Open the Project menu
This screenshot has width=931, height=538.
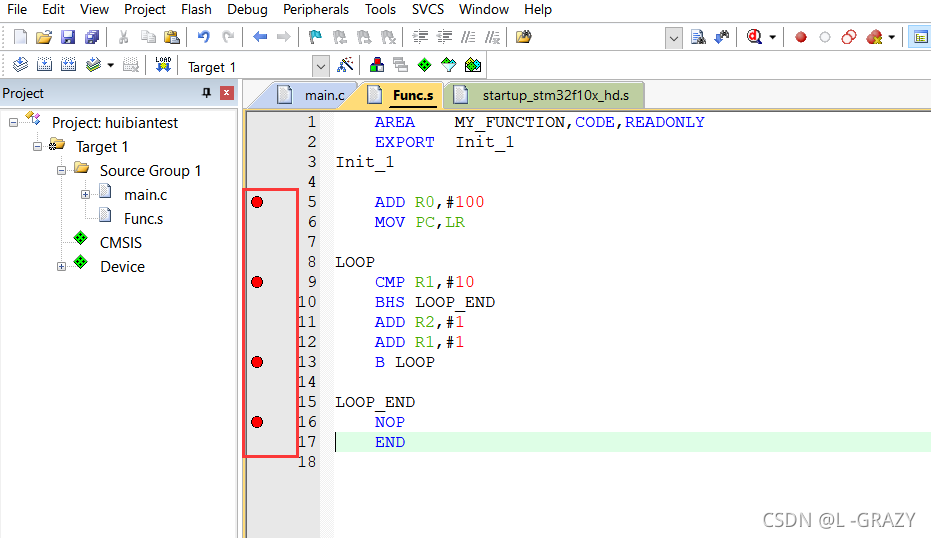(x=145, y=10)
